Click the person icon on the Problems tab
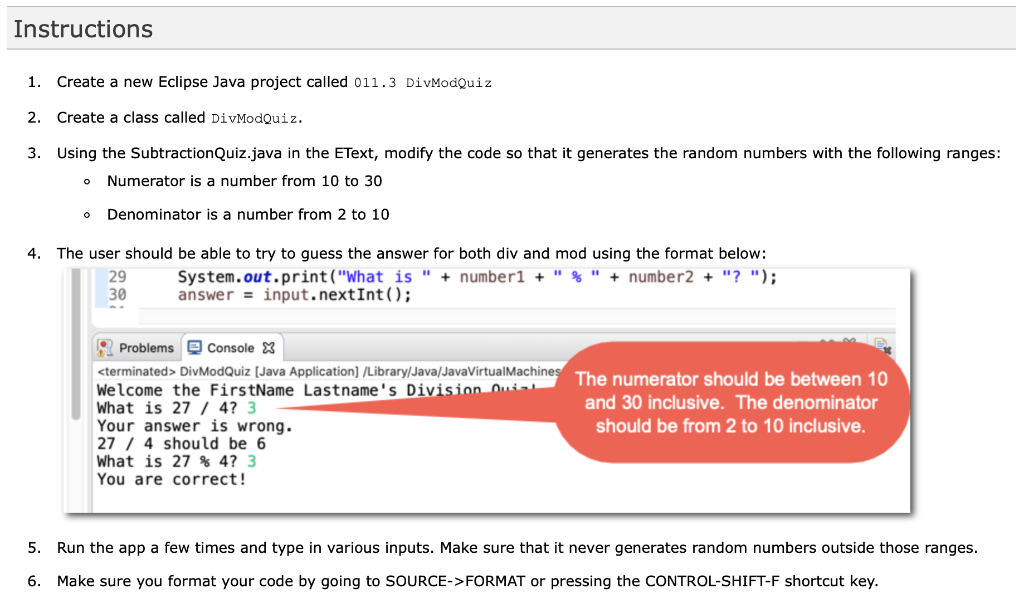The width and height of the screenshot is (1024, 603). point(104,347)
